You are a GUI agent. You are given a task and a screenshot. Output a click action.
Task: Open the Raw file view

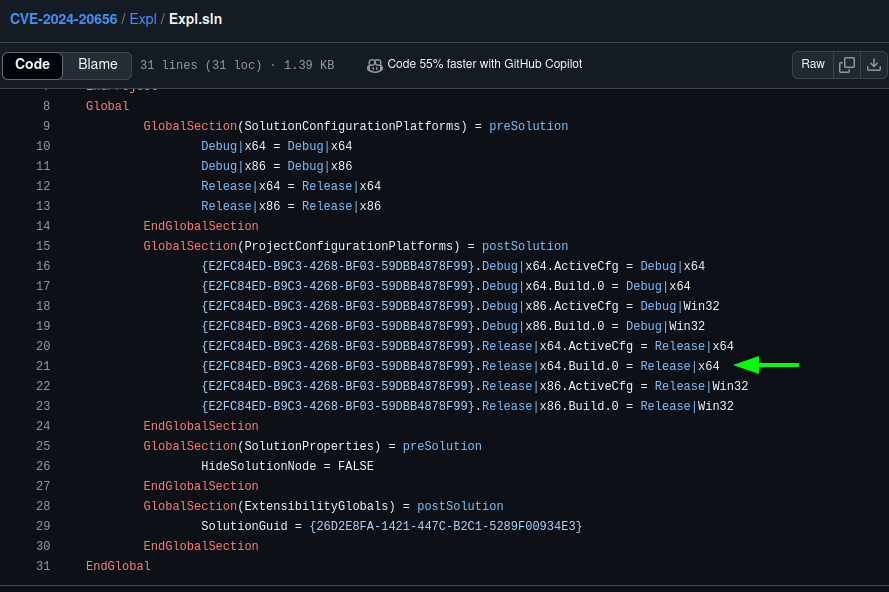click(x=813, y=65)
